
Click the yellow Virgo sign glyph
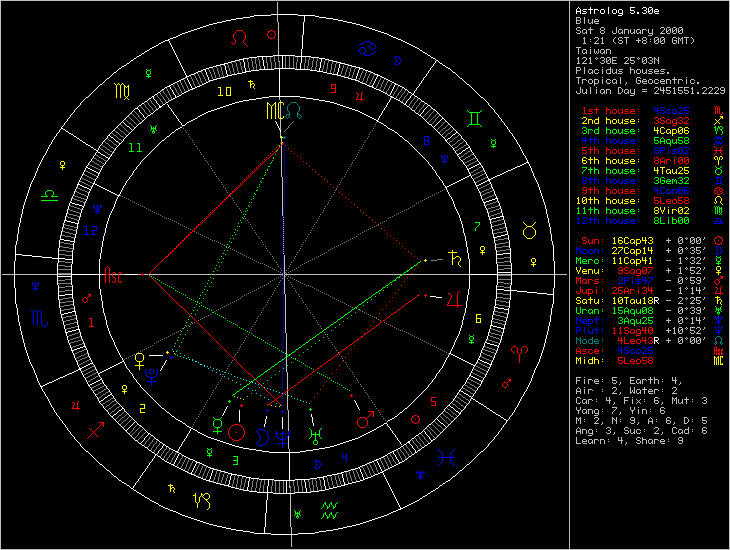pos(121,91)
